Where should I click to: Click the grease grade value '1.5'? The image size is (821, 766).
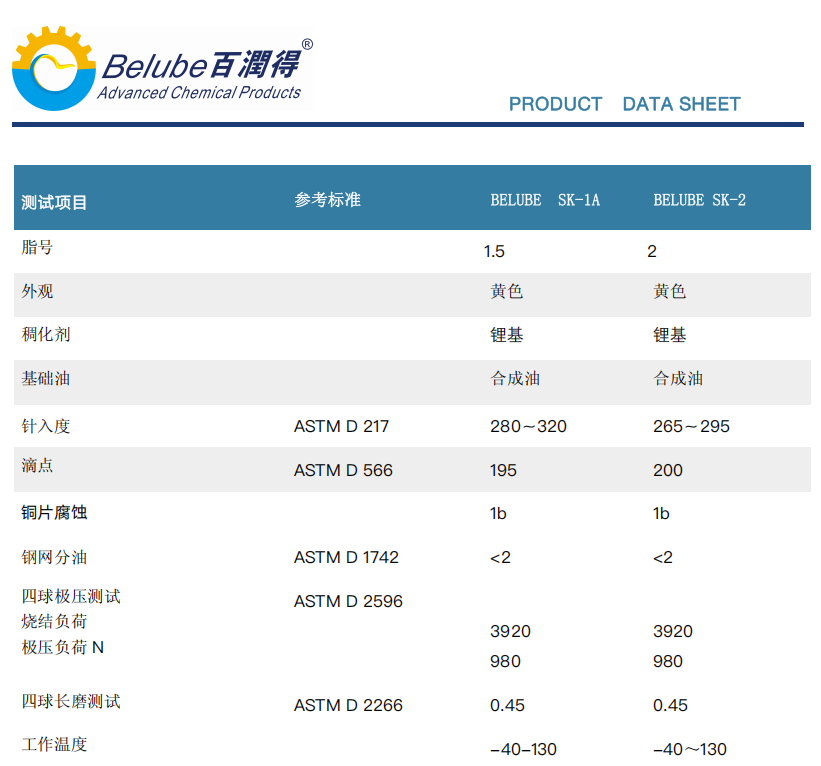coord(494,251)
